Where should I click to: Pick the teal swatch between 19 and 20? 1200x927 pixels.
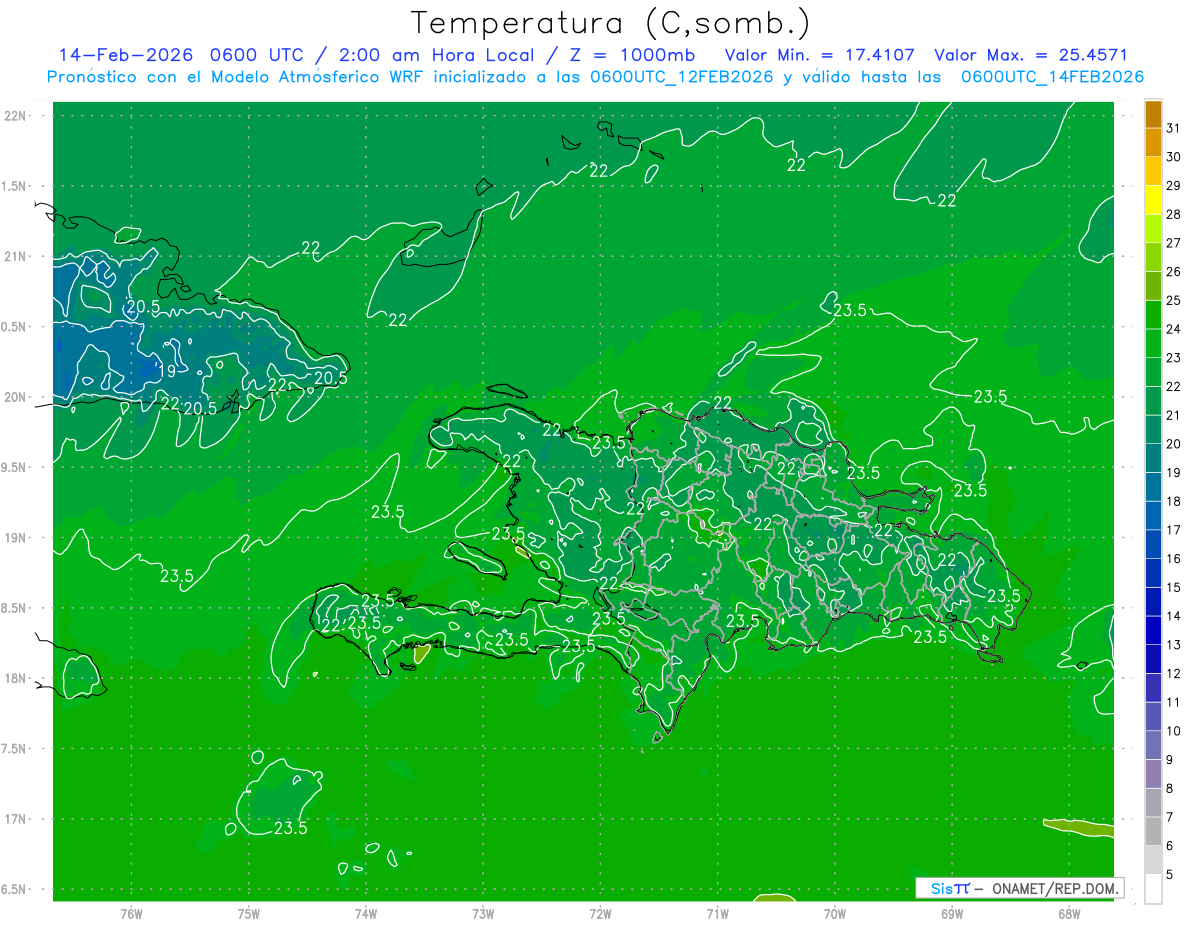coord(1153,458)
